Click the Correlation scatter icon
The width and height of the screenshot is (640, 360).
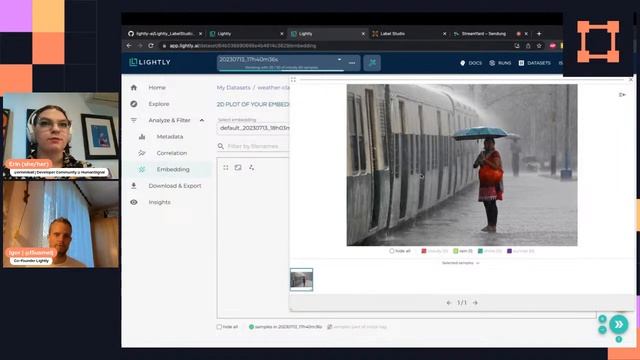(142, 153)
